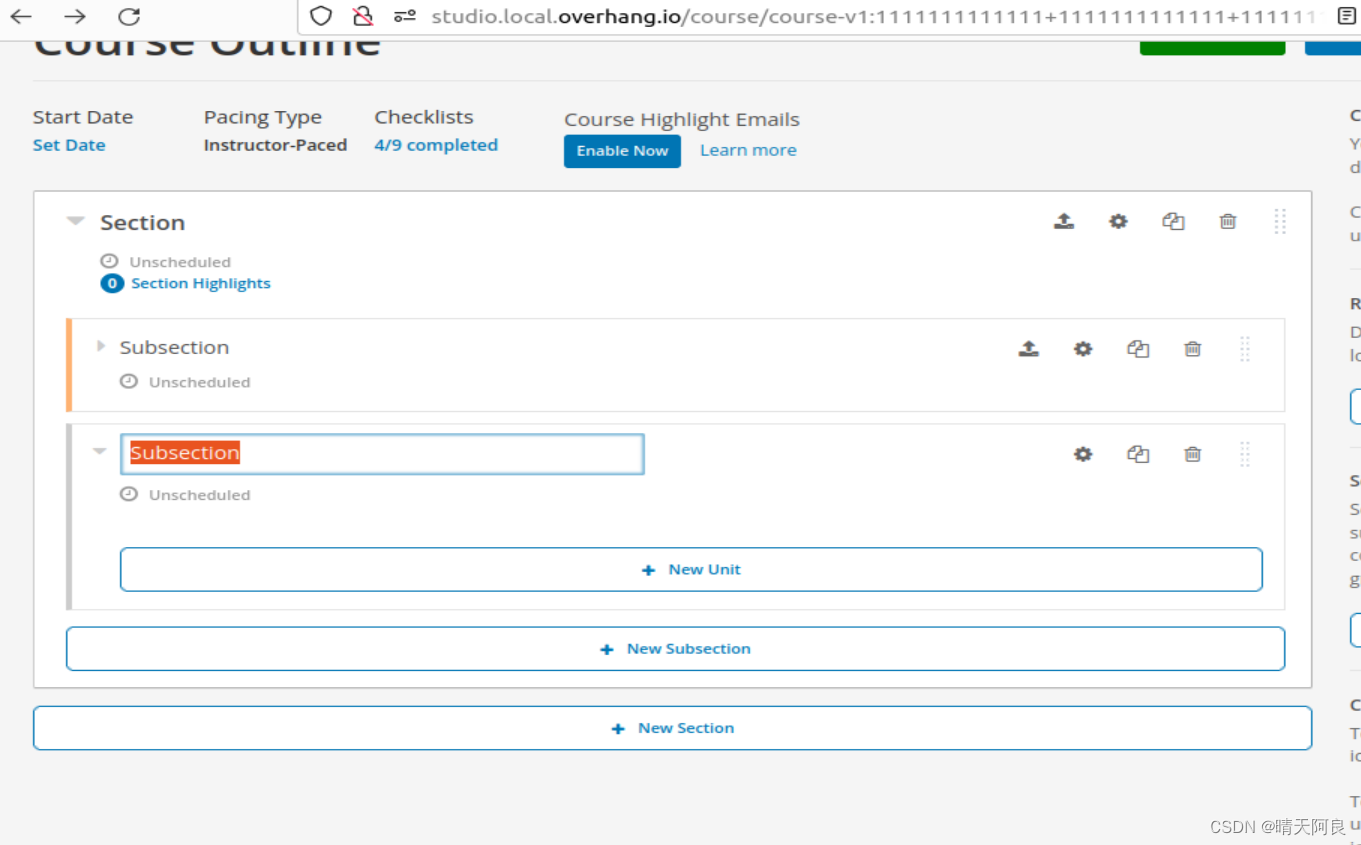The image size is (1361, 845).
Task: Click the Learn more link
Action: pos(748,150)
